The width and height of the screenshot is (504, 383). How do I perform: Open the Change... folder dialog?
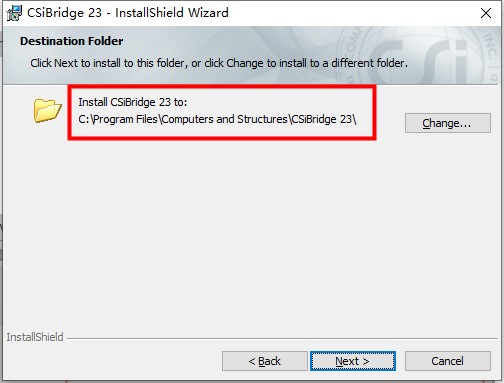447,123
